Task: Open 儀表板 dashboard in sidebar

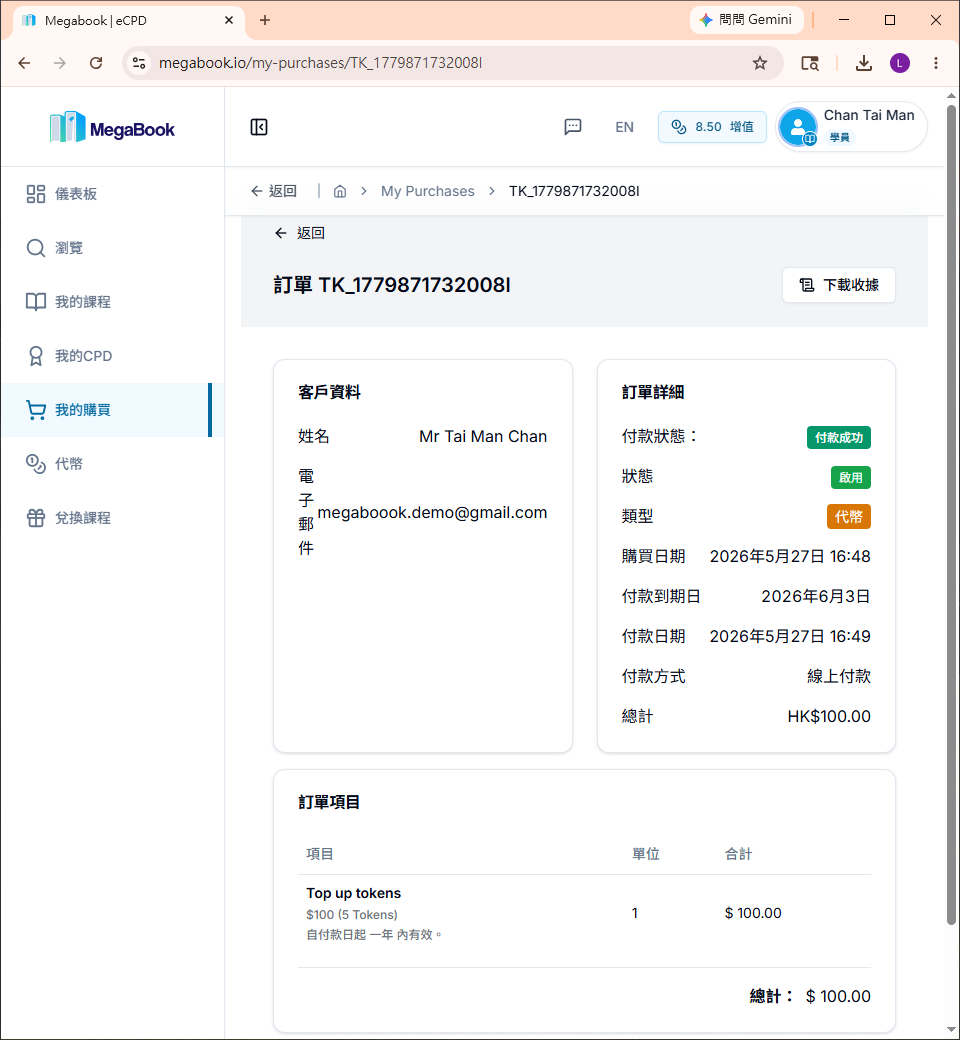Action: (x=112, y=194)
